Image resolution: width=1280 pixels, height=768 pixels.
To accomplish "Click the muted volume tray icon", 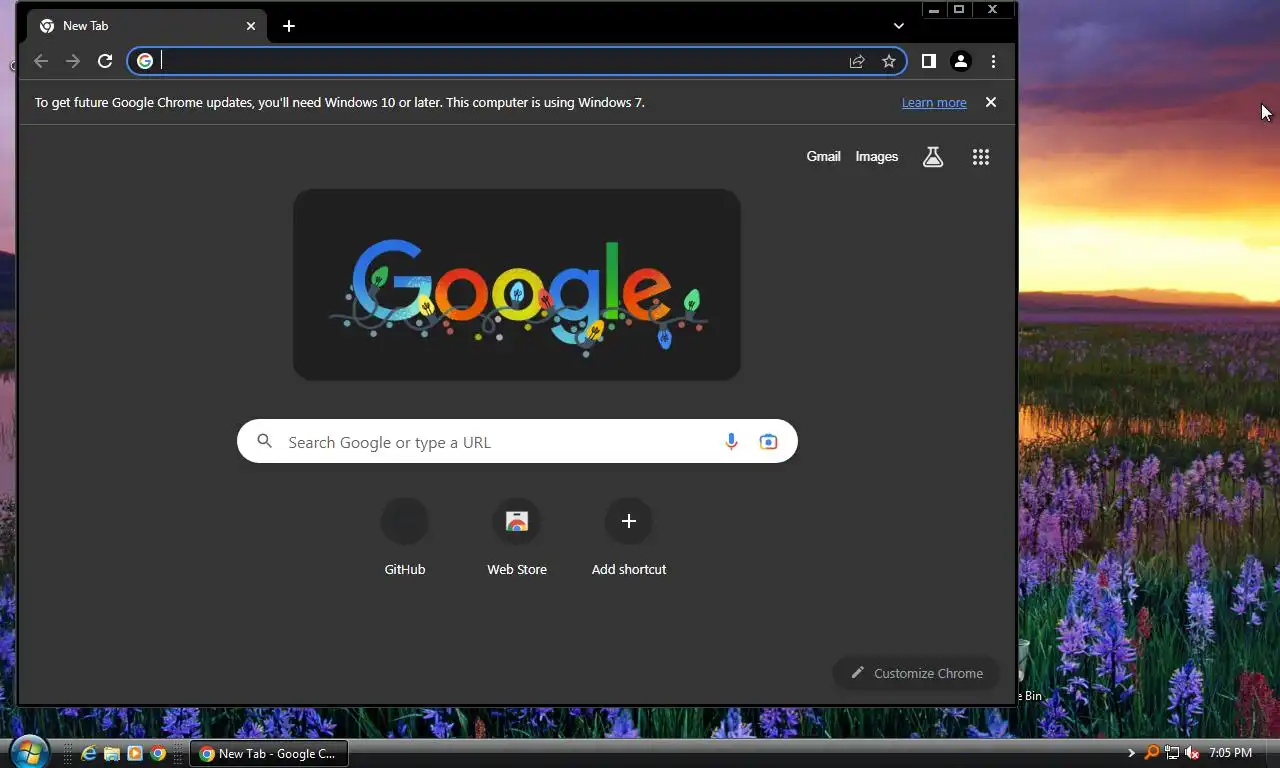I will (1192, 753).
